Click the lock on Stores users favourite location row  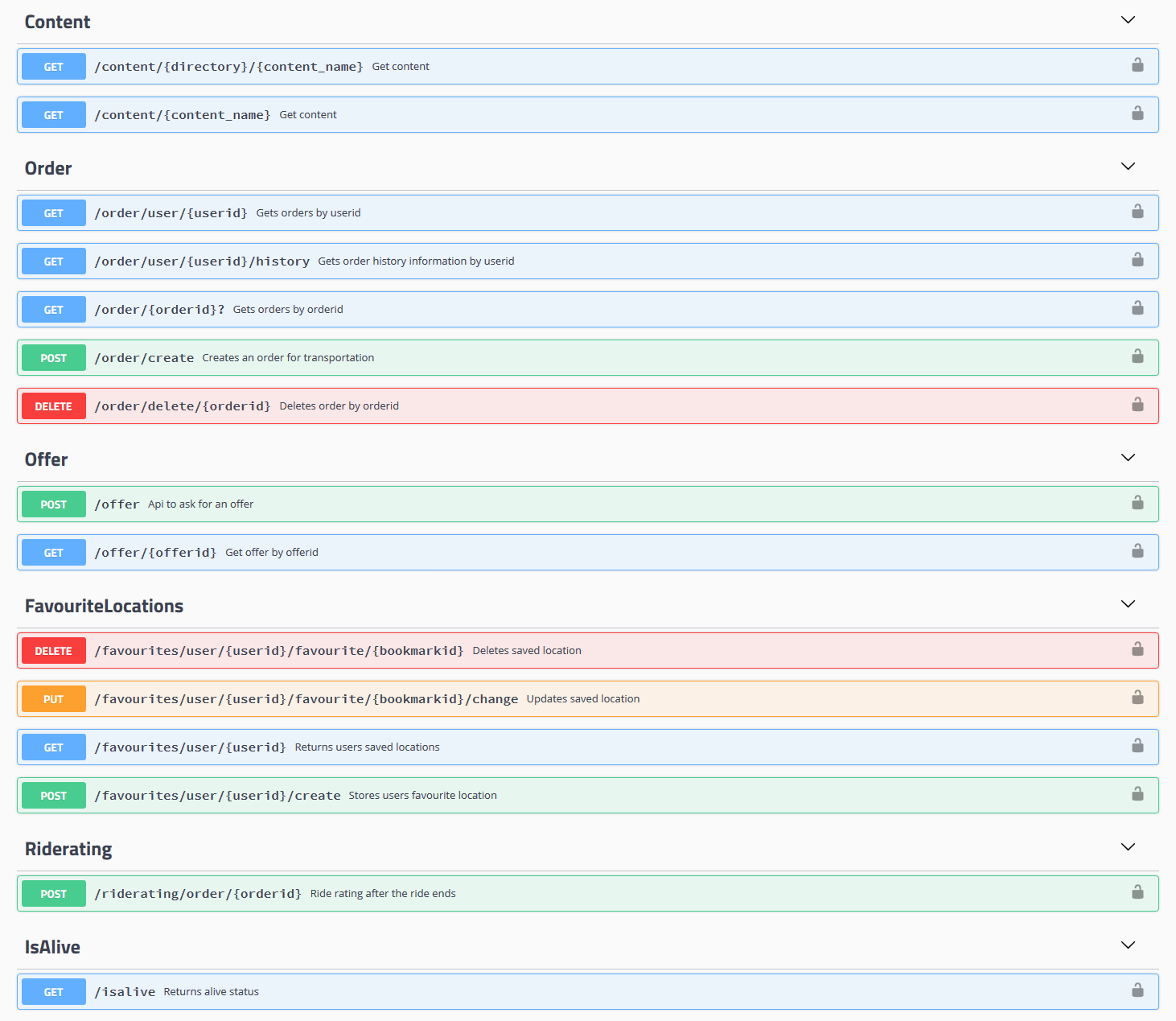[1137, 794]
